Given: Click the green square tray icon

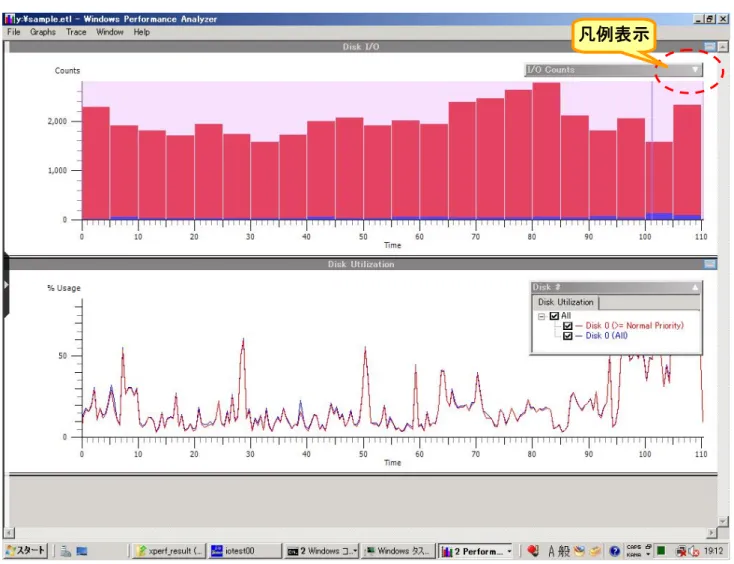Looking at the screenshot, I should [x=661, y=550].
